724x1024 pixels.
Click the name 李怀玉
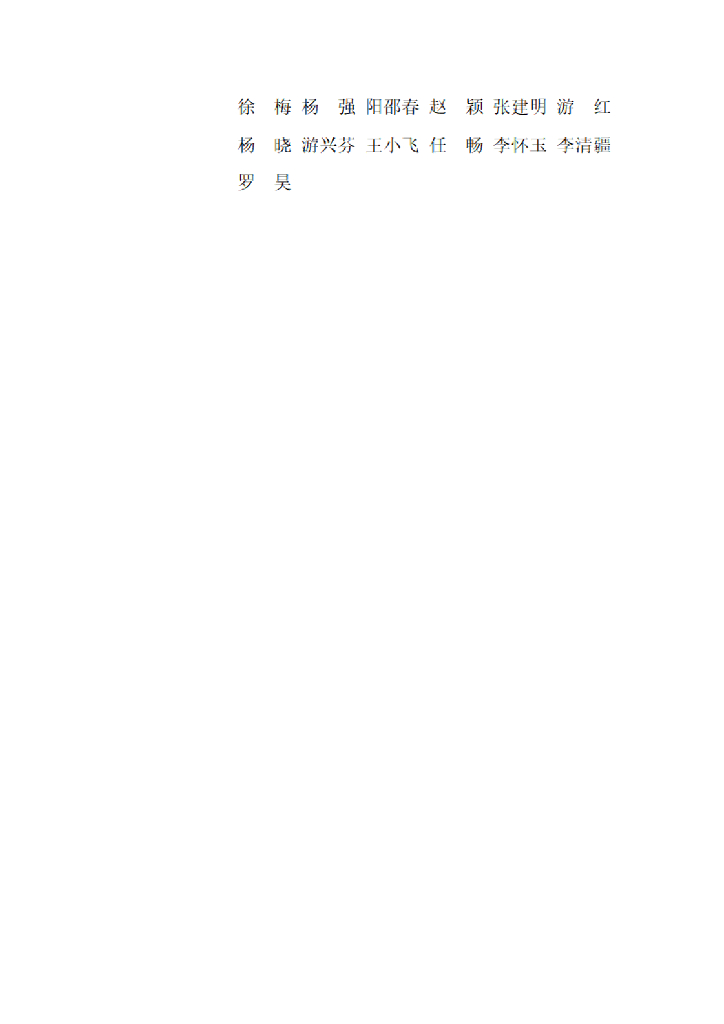pyautogui.click(x=520, y=145)
